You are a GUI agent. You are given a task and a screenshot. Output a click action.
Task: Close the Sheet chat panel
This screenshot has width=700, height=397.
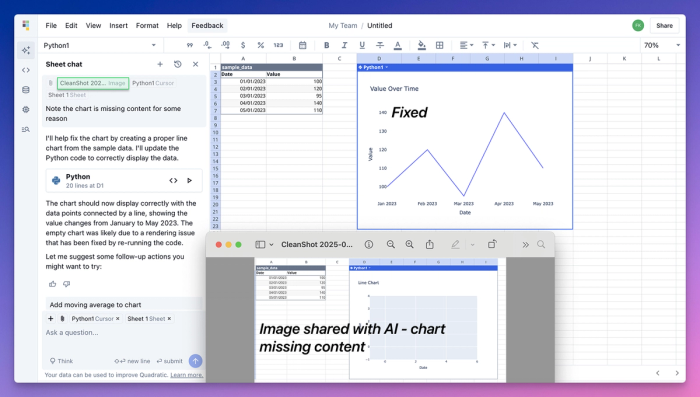196,64
